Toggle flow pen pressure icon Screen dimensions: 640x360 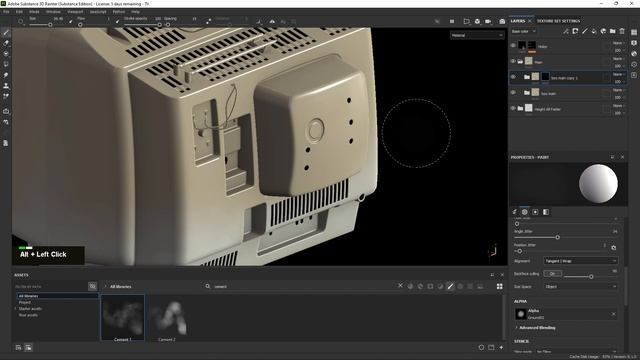point(118,21)
